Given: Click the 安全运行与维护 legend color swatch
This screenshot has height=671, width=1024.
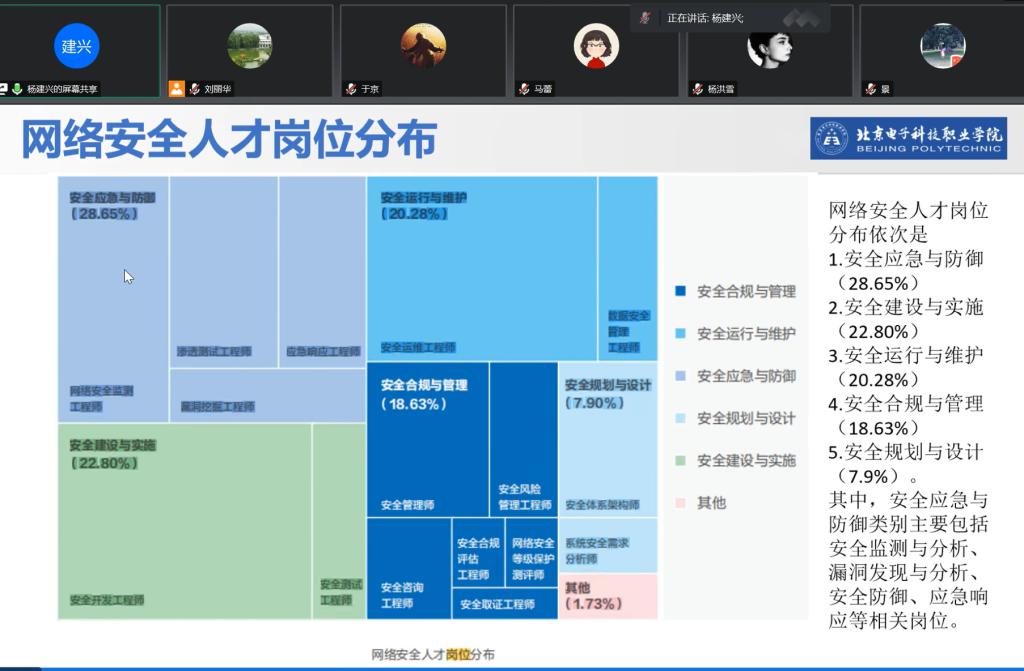Looking at the screenshot, I should pyautogui.click(x=681, y=334).
